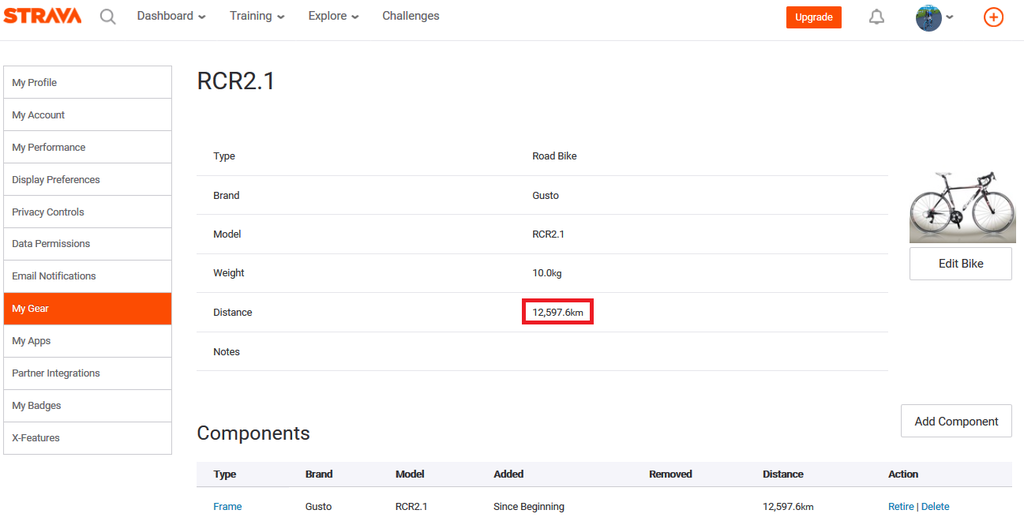The height and width of the screenshot is (525, 1024).
Task: Expand the Explore dropdown
Action: coord(334,16)
